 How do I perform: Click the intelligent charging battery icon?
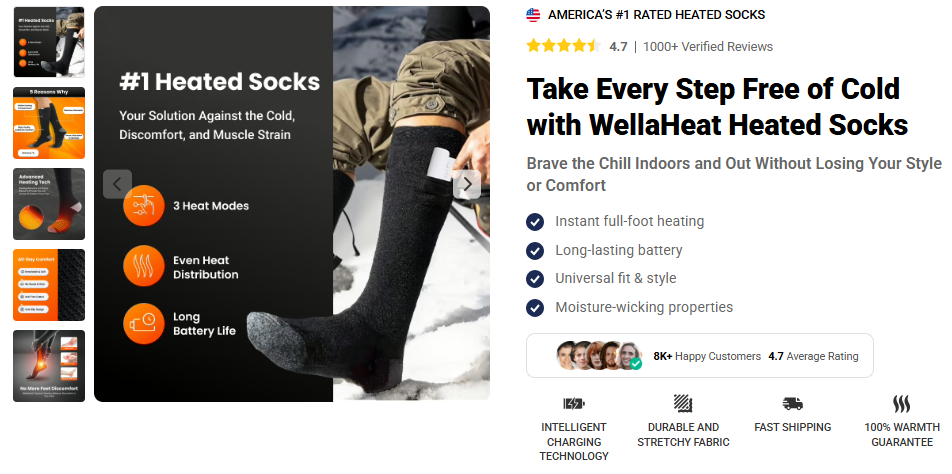coord(574,404)
